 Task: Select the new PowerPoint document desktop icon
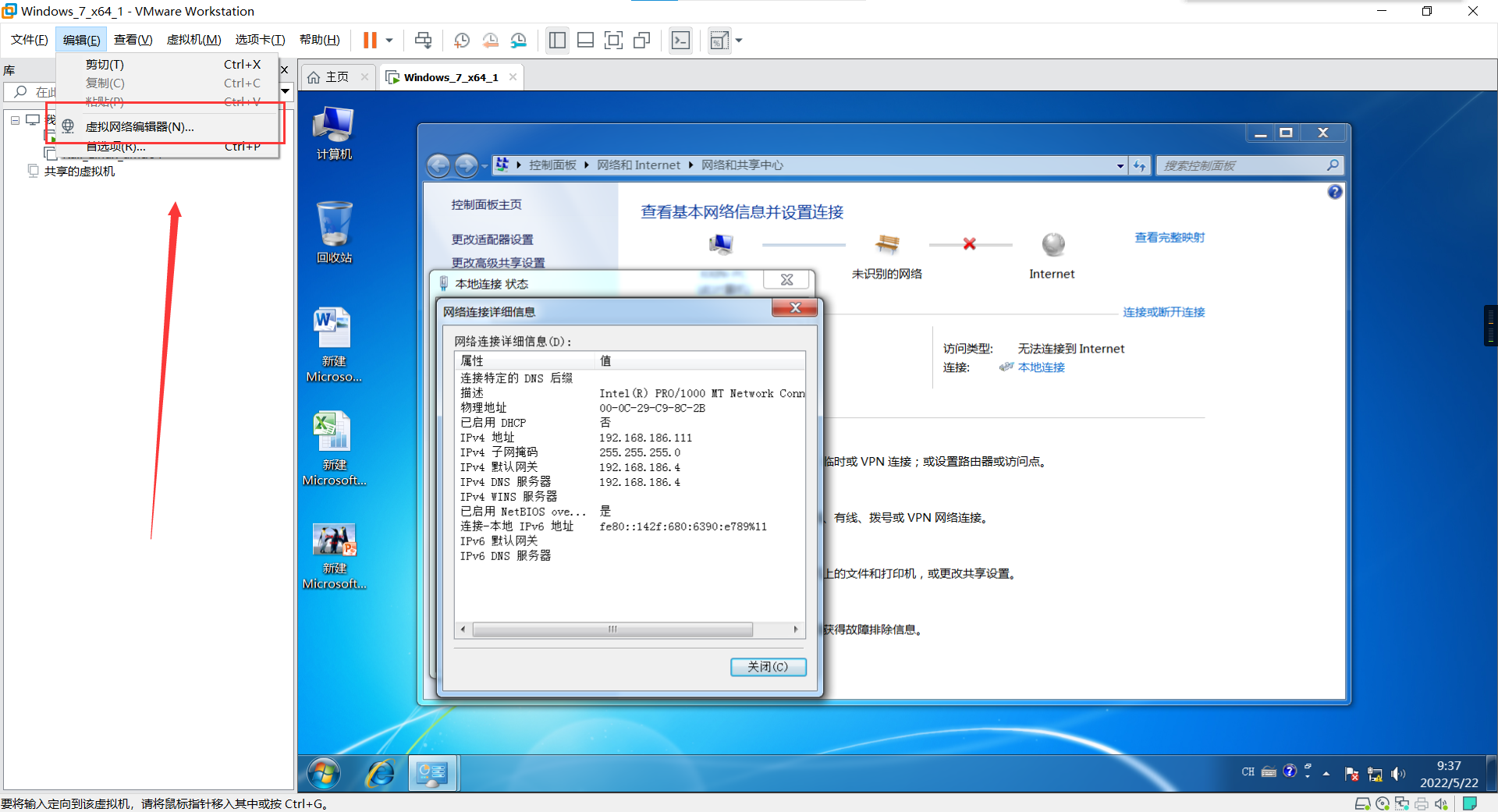point(334,555)
